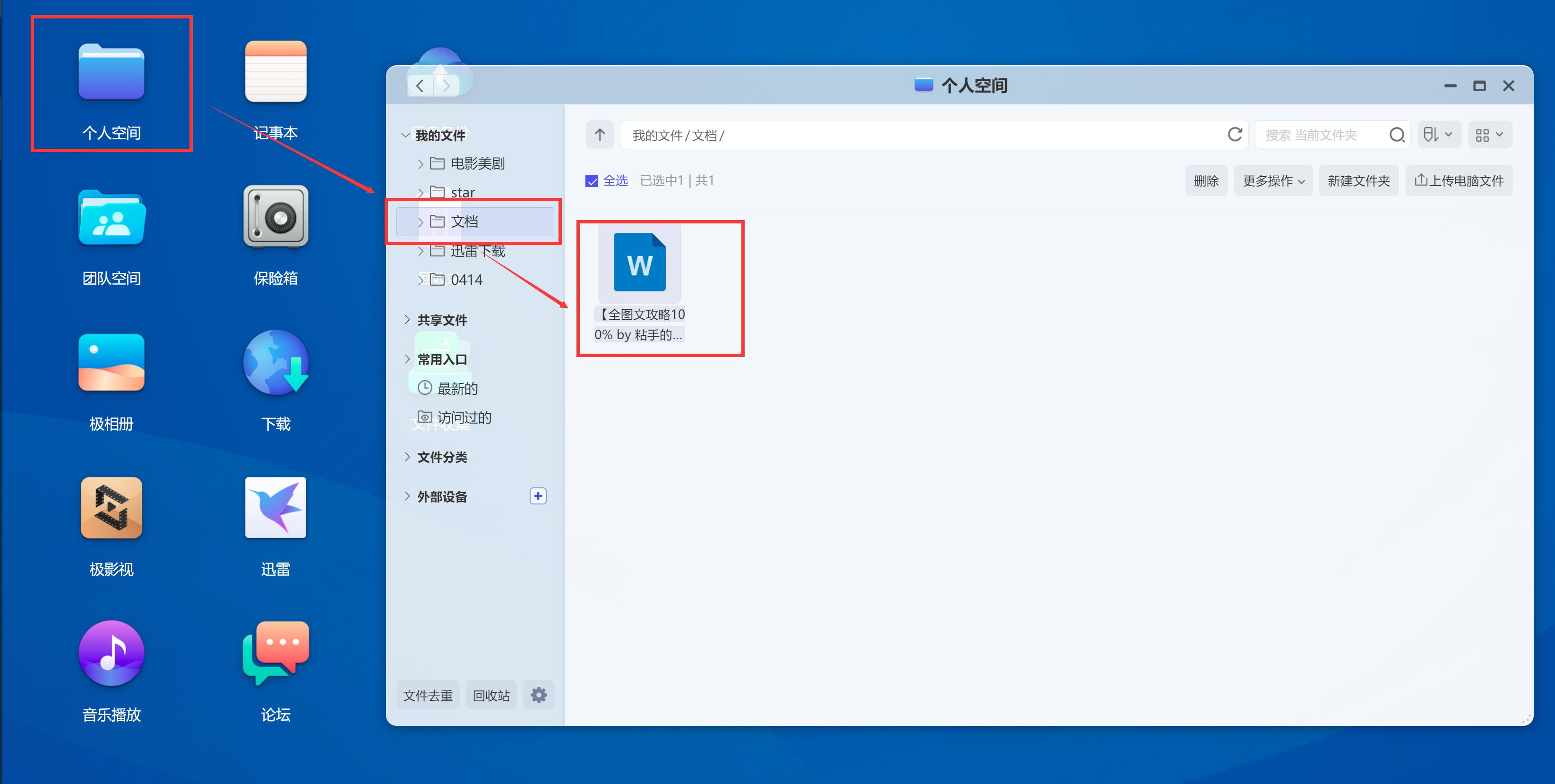This screenshot has width=1555, height=784.
Task: Open the view layout dropdown
Action: tap(1489, 134)
